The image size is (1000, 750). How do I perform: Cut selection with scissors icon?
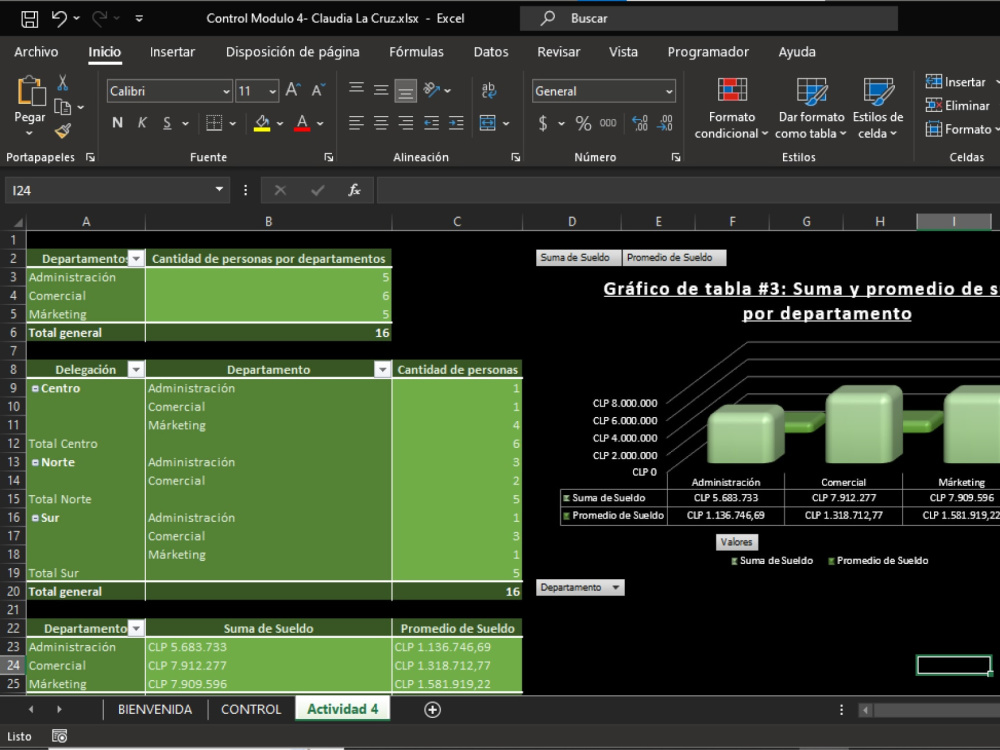[x=62, y=82]
